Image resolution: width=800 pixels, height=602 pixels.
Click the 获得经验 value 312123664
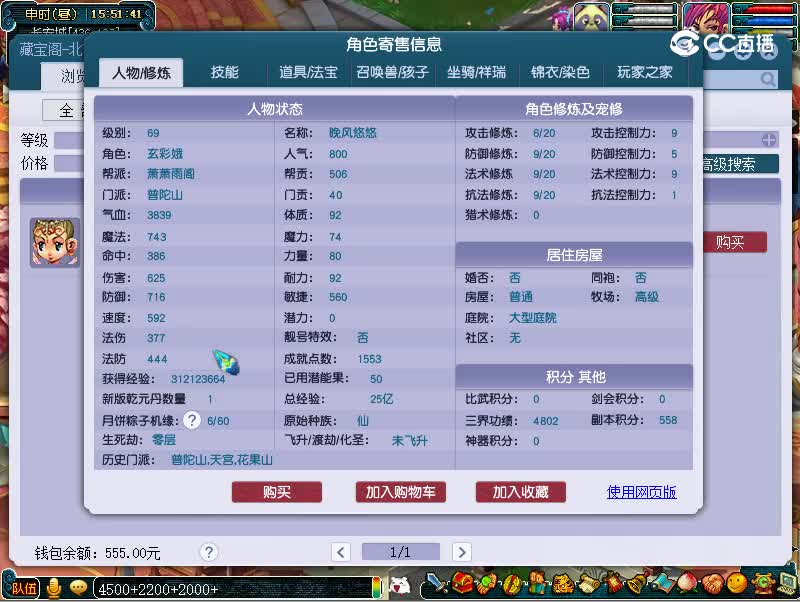(x=198, y=379)
